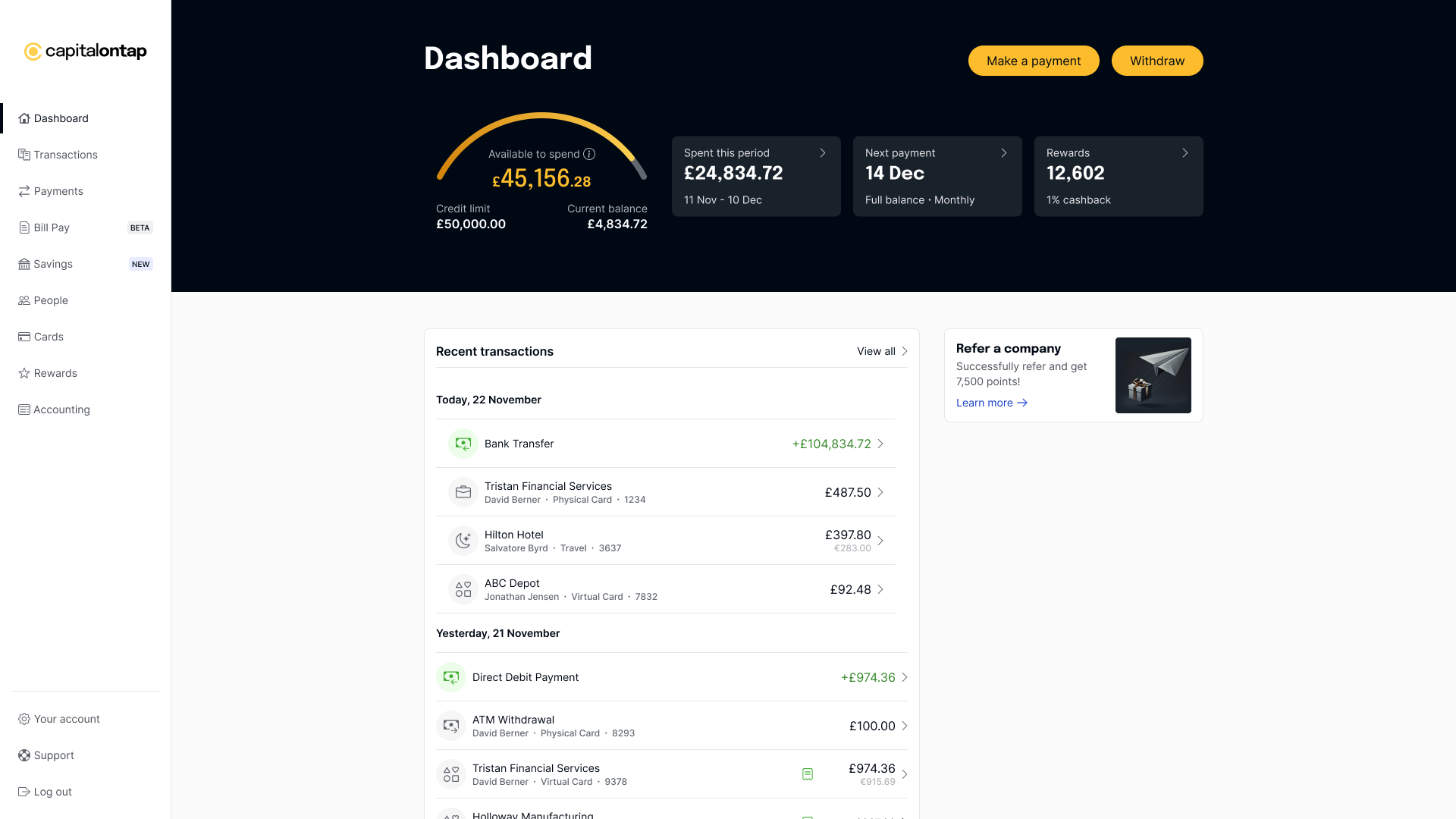Click the £45,156.28 available amount
Image resolution: width=1456 pixels, height=819 pixels.
coord(541,179)
